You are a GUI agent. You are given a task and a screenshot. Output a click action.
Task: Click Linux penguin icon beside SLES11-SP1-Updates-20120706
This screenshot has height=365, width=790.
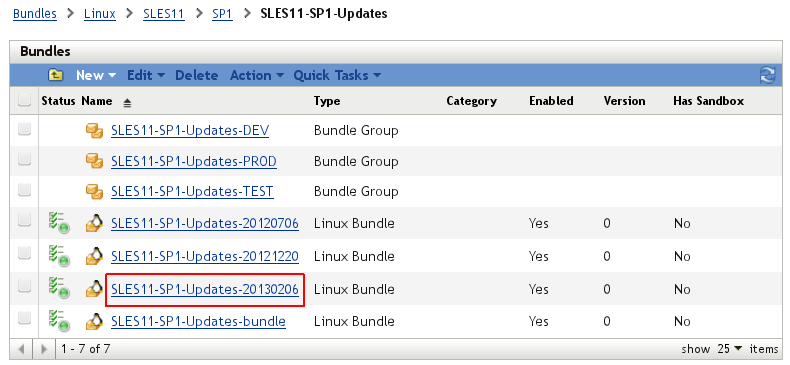tap(94, 223)
